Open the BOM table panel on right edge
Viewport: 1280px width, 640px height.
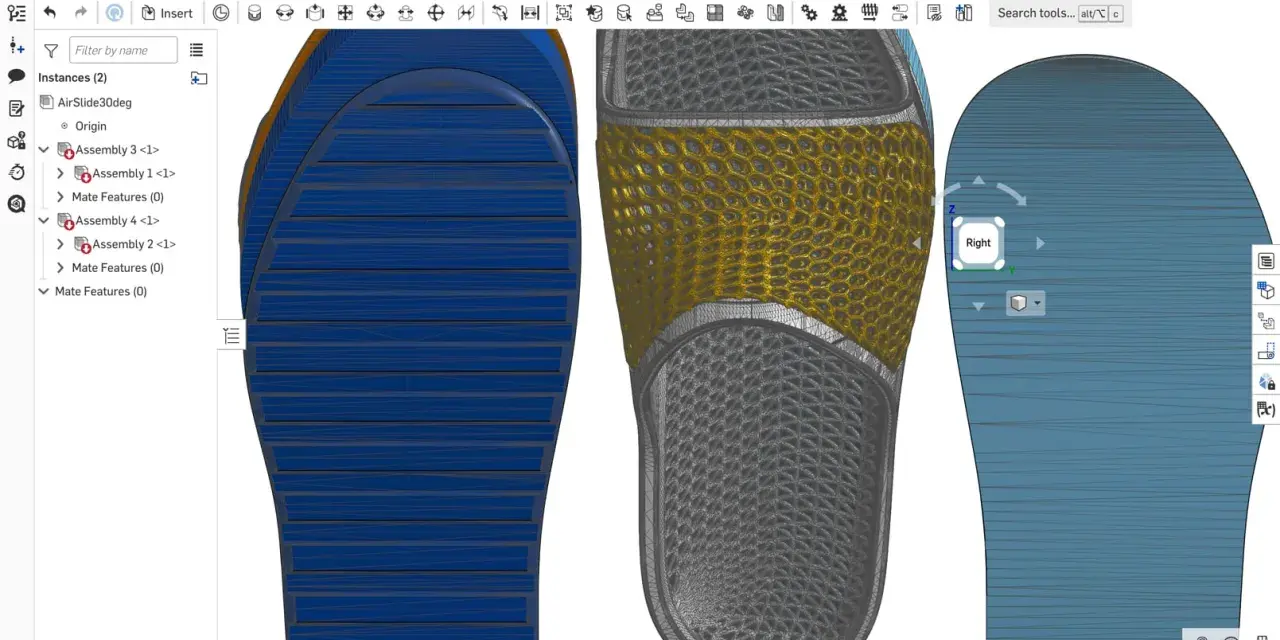1266,261
